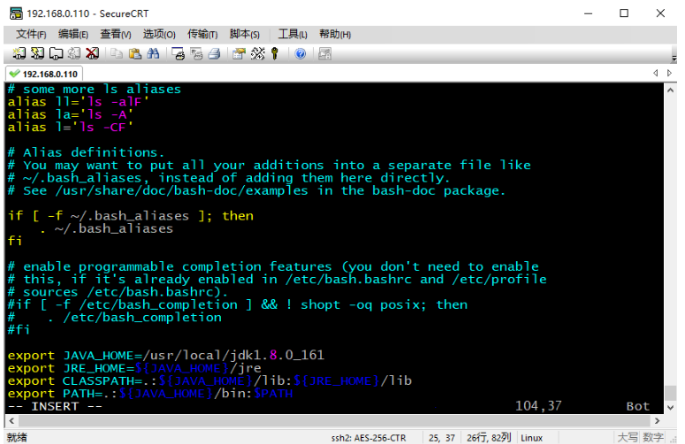Click the '# sources /etc/bash.bashrc).' line
This screenshot has height=444, width=685.
[x=118, y=292]
